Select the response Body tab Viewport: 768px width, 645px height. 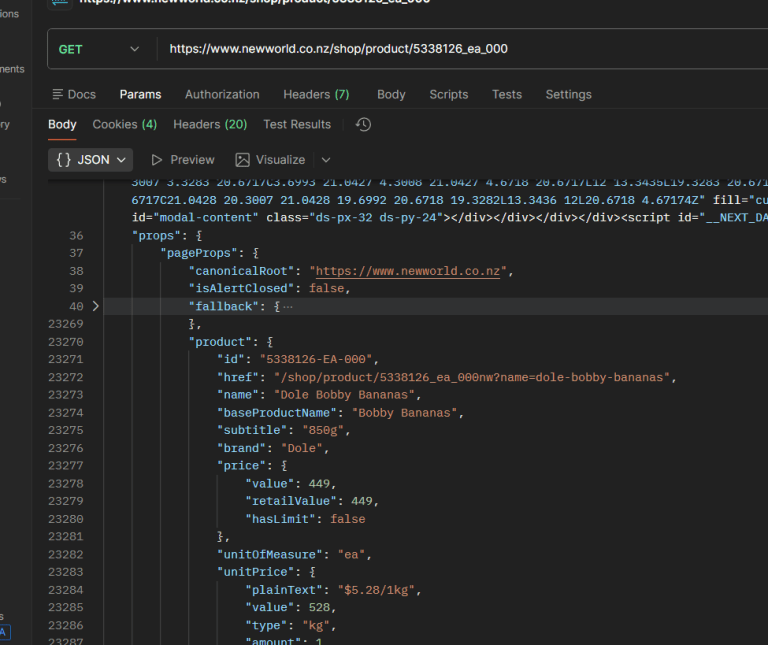(x=62, y=124)
